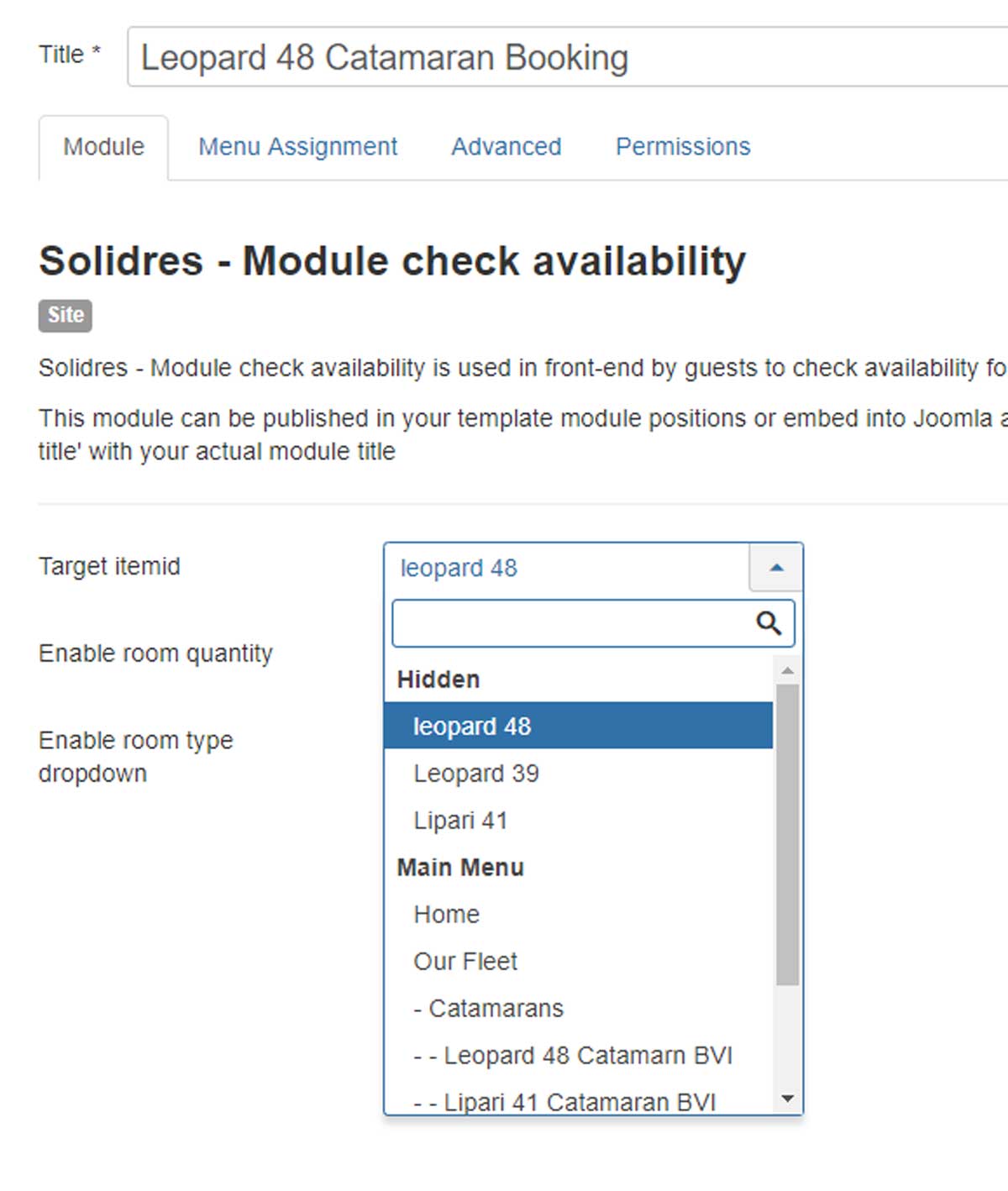The width and height of the screenshot is (1008, 1191).
Task: Select Lipari 41 Catamaran BVI option
Action: 564,1100
